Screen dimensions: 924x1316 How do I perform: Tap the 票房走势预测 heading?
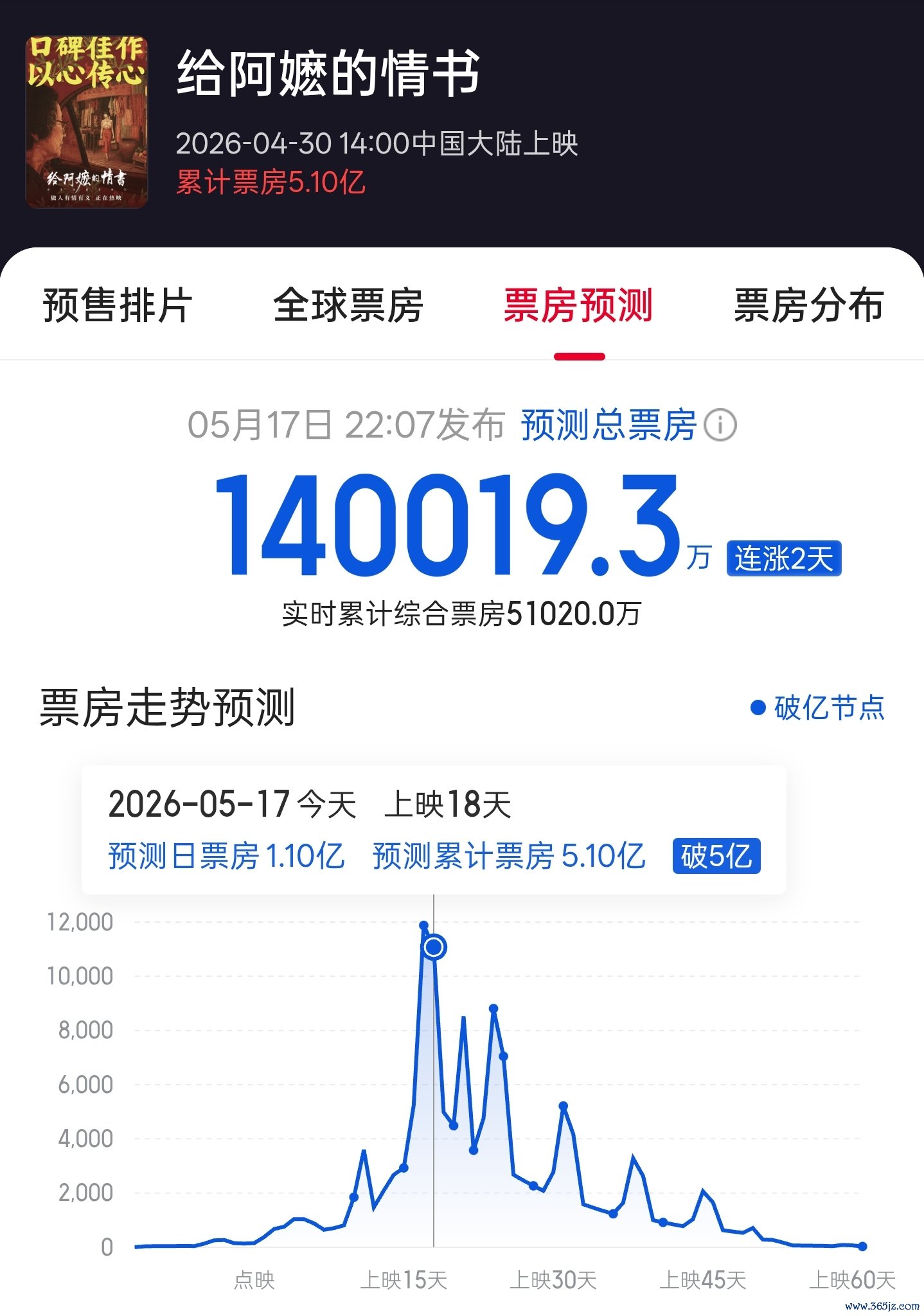tap(167, 707)
